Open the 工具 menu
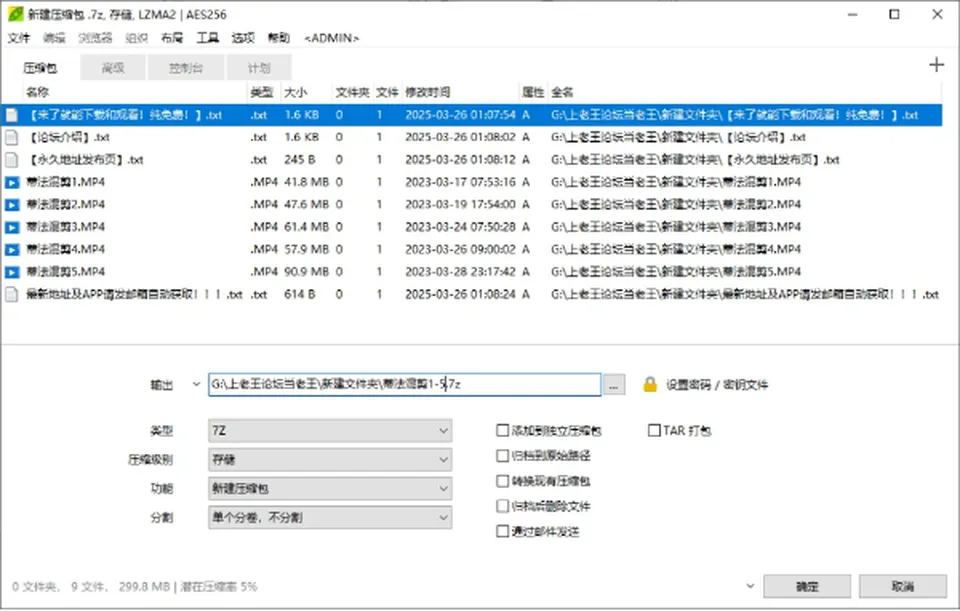The image size is (960, 611). (208, 38)
